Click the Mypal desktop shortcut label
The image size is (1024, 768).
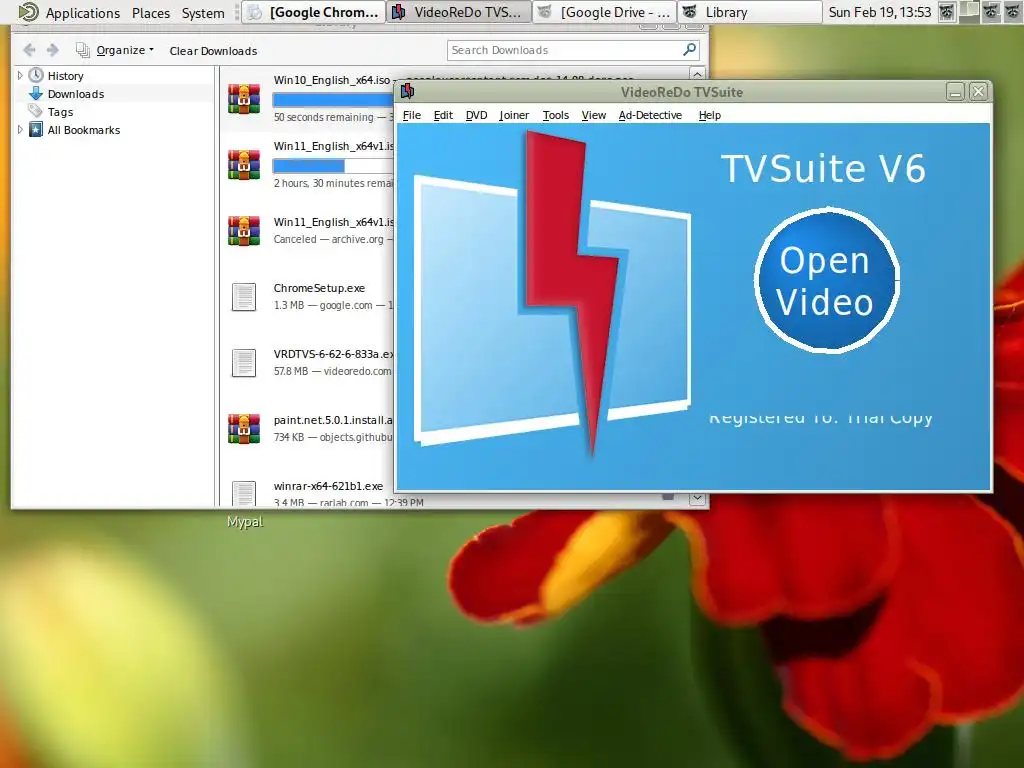245,522
